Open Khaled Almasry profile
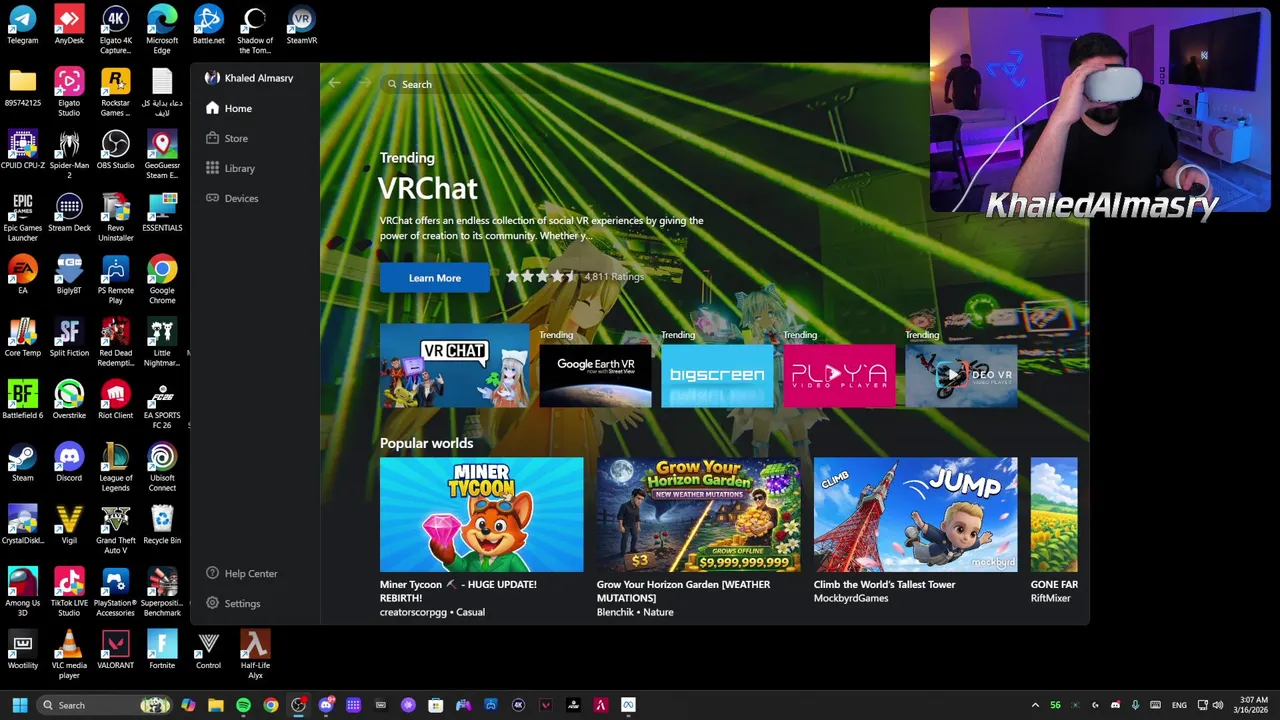The width and height of the screenshot is (1280, 720). (x=249, y=78)
